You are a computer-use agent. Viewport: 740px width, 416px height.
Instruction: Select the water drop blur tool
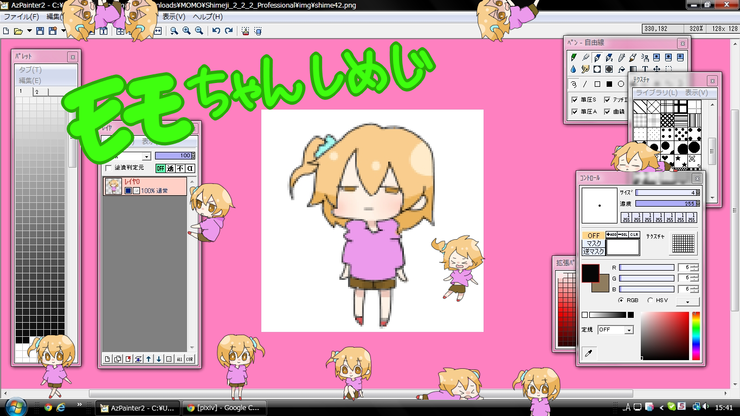click(x=573, y=69)
